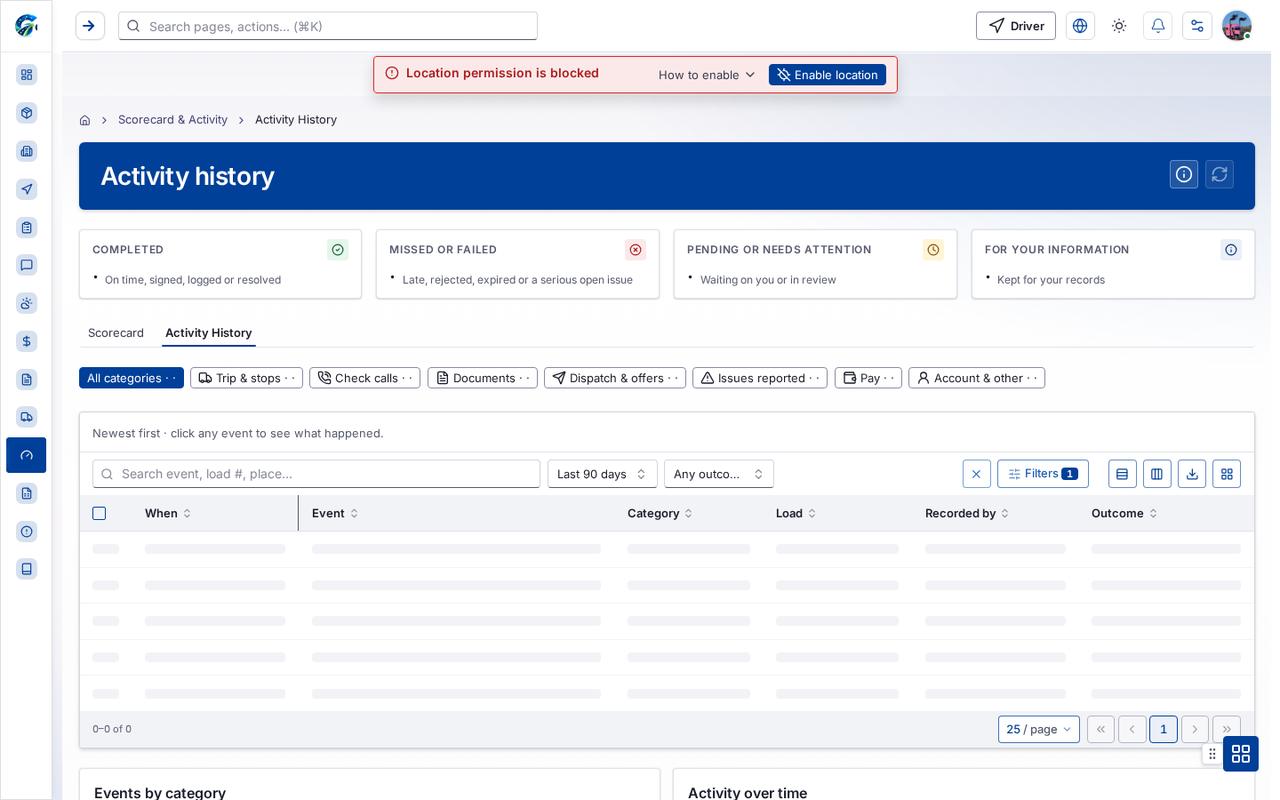Sort by the Outcome column
The width and height of the screenshot is (1280, 800).
click(x=1124, y=513)
